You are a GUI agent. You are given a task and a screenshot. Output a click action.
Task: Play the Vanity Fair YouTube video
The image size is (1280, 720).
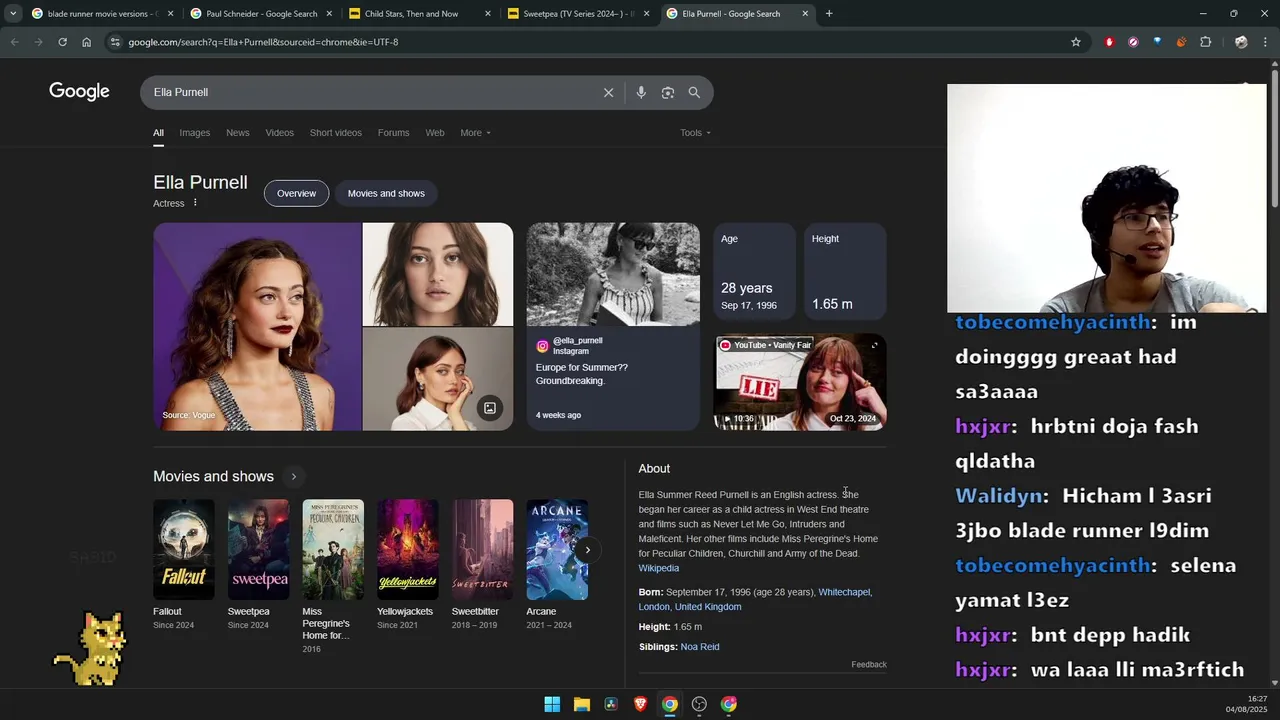800,383
